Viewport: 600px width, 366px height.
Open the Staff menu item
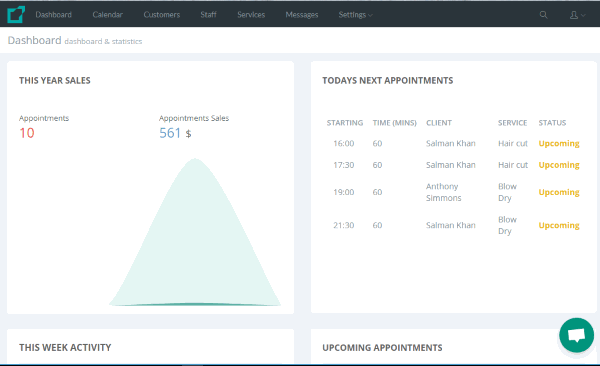coord(209,15)
